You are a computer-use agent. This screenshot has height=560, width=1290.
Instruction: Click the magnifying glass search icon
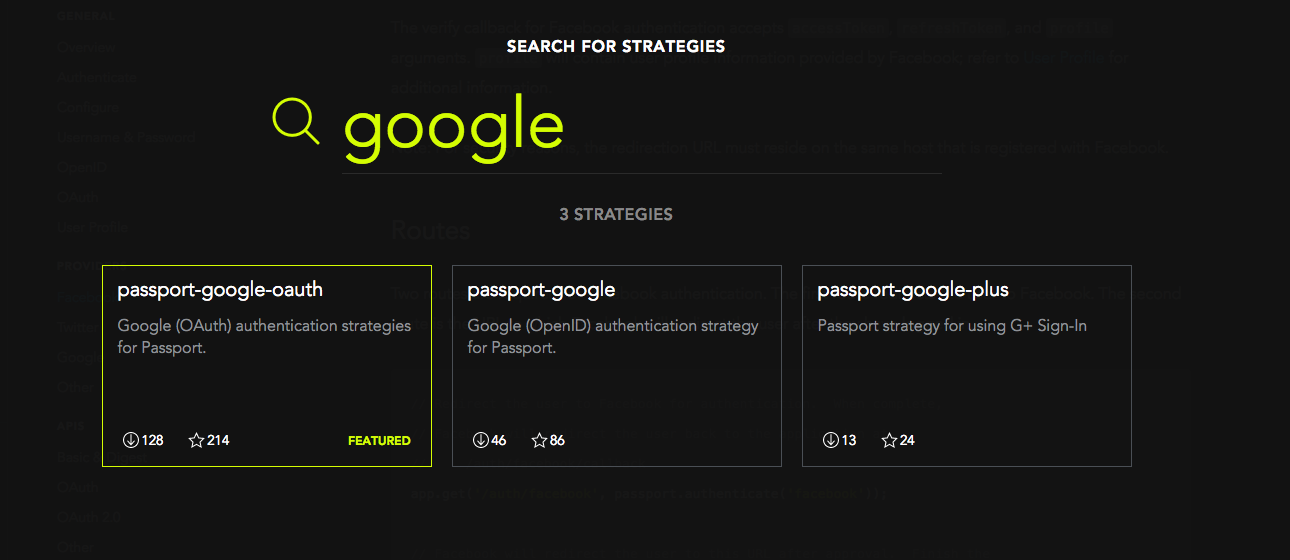click(295, 122)
